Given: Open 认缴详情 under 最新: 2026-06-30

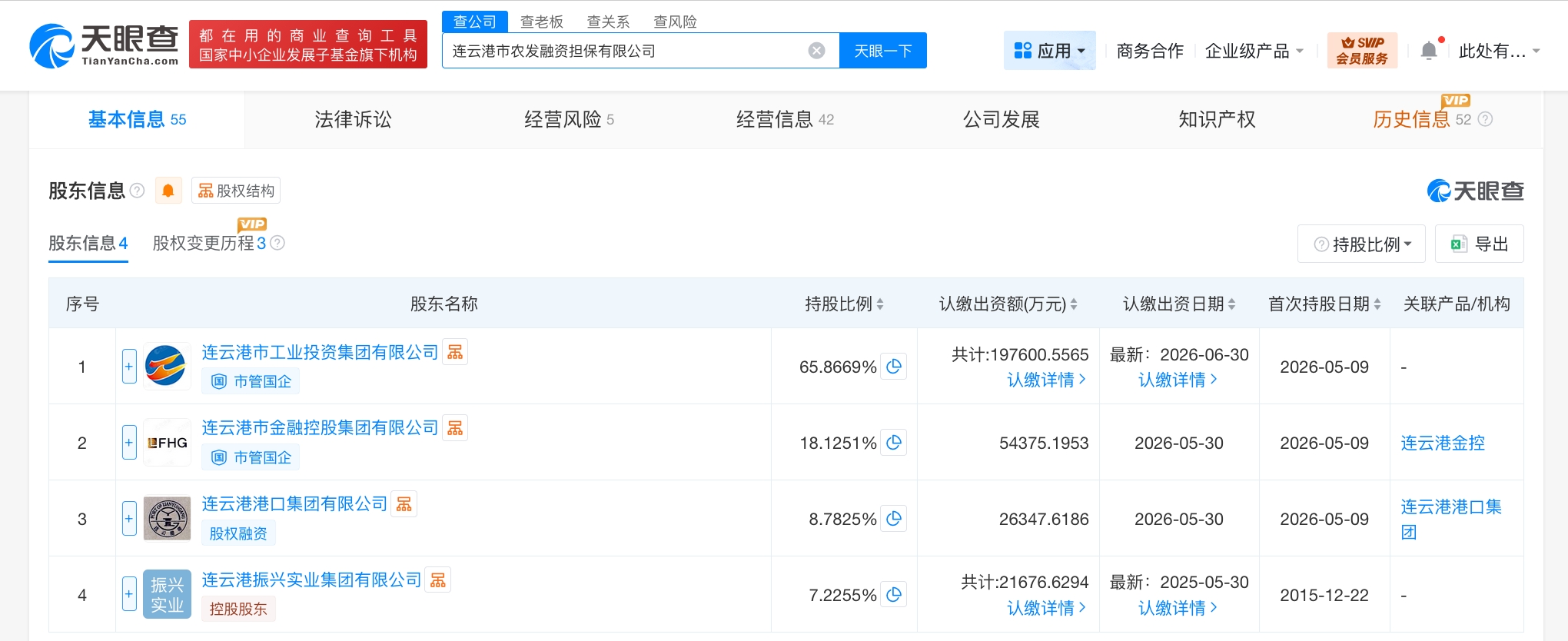Looking at the screenshot, I should [x=1178, y=380].
